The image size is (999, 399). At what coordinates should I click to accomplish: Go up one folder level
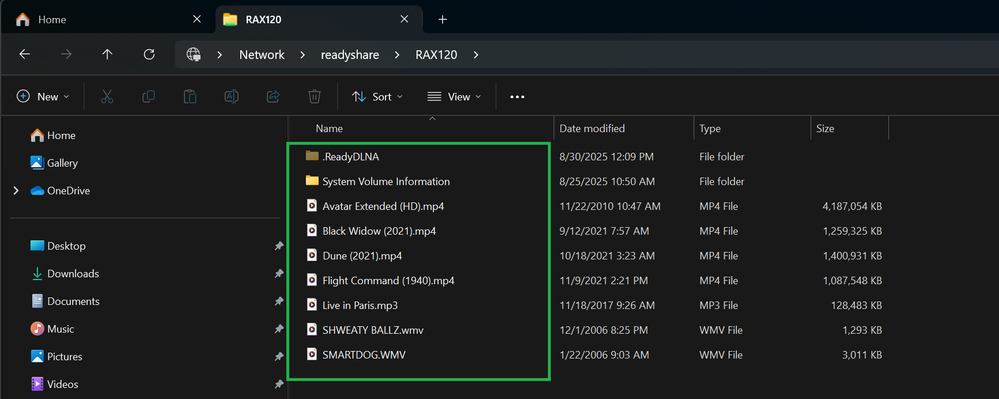pos(107,55)
